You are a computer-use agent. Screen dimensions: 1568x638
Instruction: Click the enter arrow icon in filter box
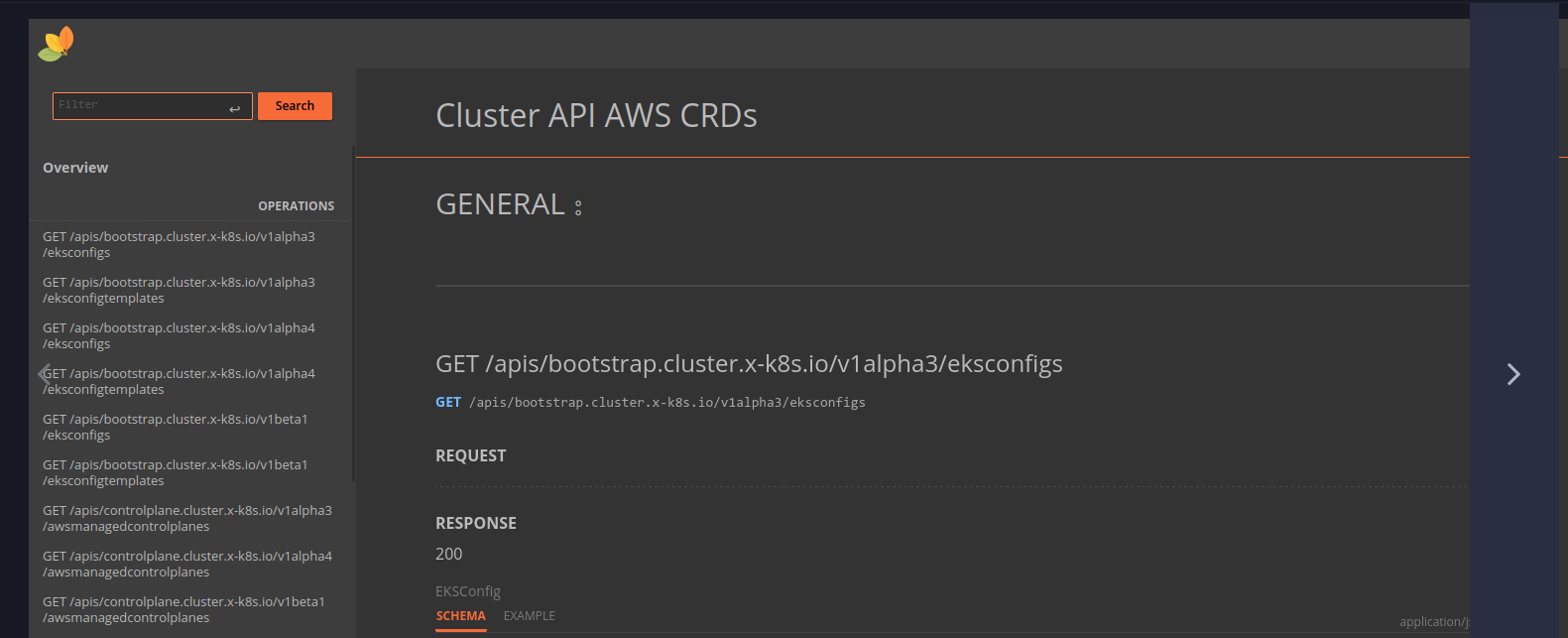234,109
